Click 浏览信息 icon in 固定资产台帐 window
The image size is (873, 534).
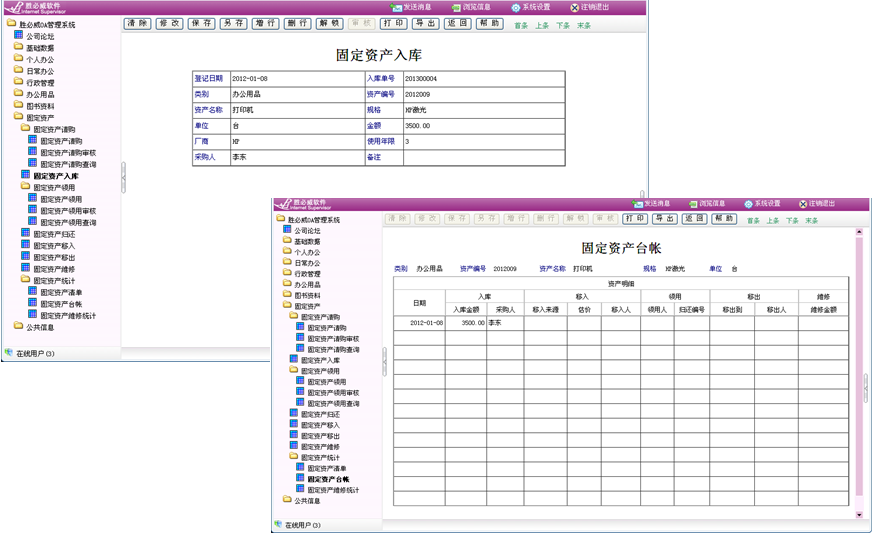tap(693, 204)
